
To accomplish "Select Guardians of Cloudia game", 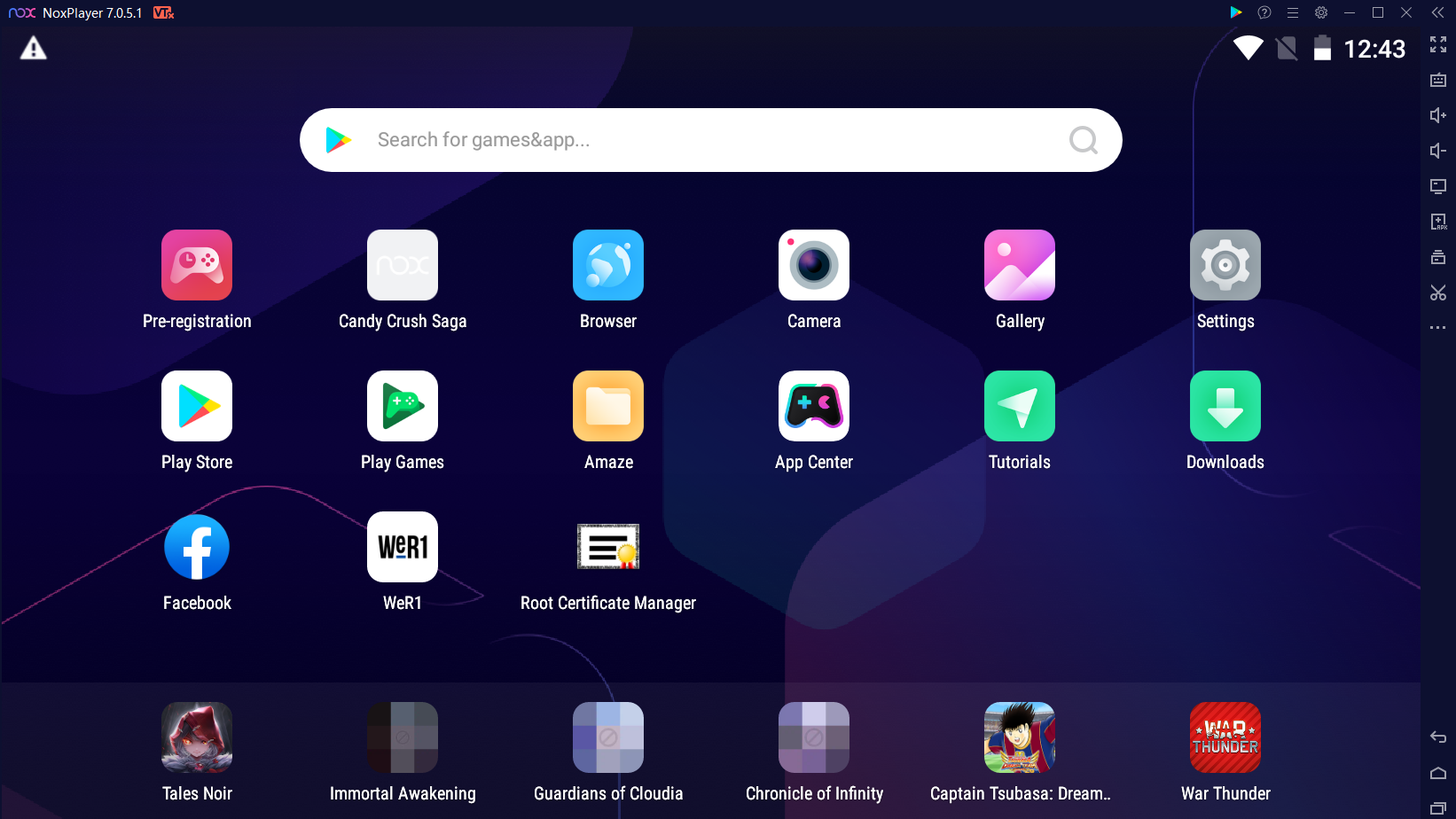I will (x=608, y=737).
